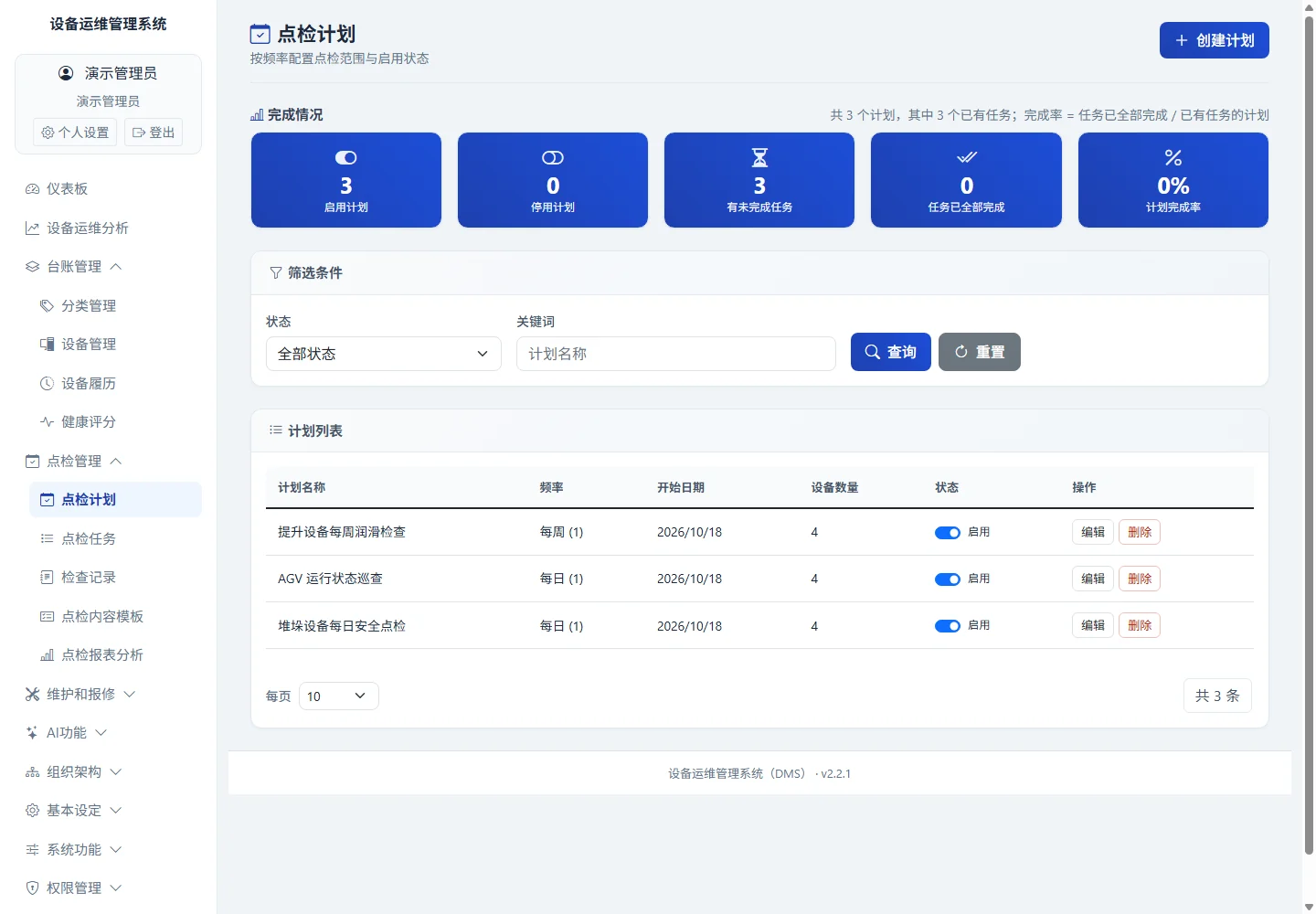Image resolution: width=1316 pixels, height=914 pixels.
Task: Edit the 提升设备每周润滑检查 plan
Action: tap(1093, 532)
